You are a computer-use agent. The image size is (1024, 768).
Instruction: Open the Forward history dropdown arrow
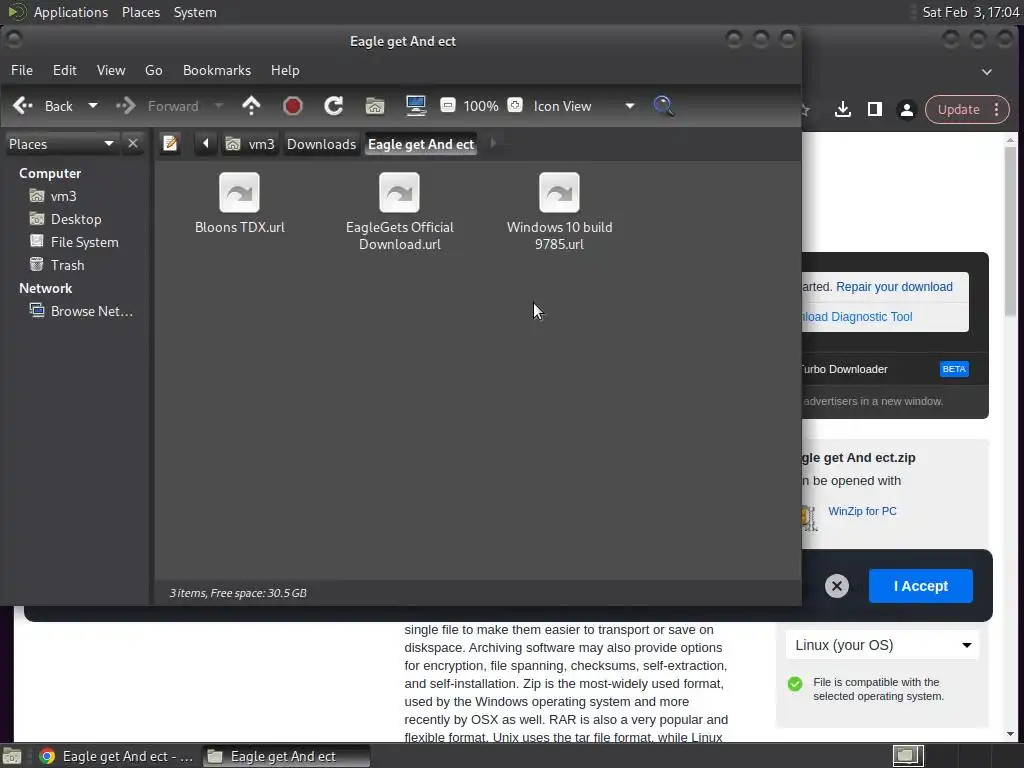(x=219, y=106)
